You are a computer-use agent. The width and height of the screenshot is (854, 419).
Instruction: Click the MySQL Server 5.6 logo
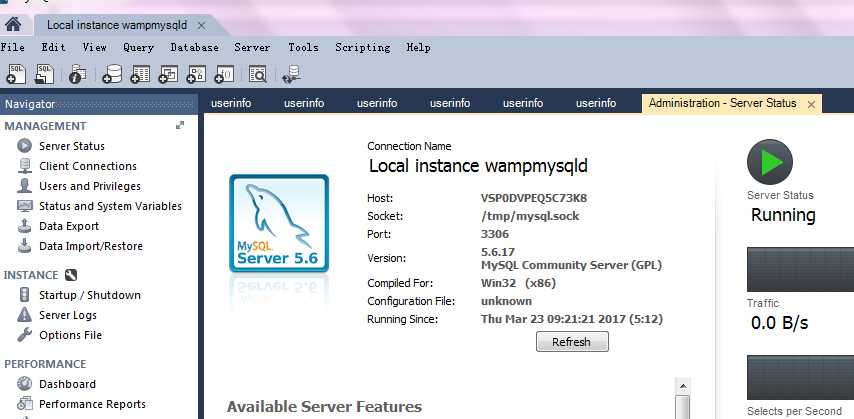(279, 223)
